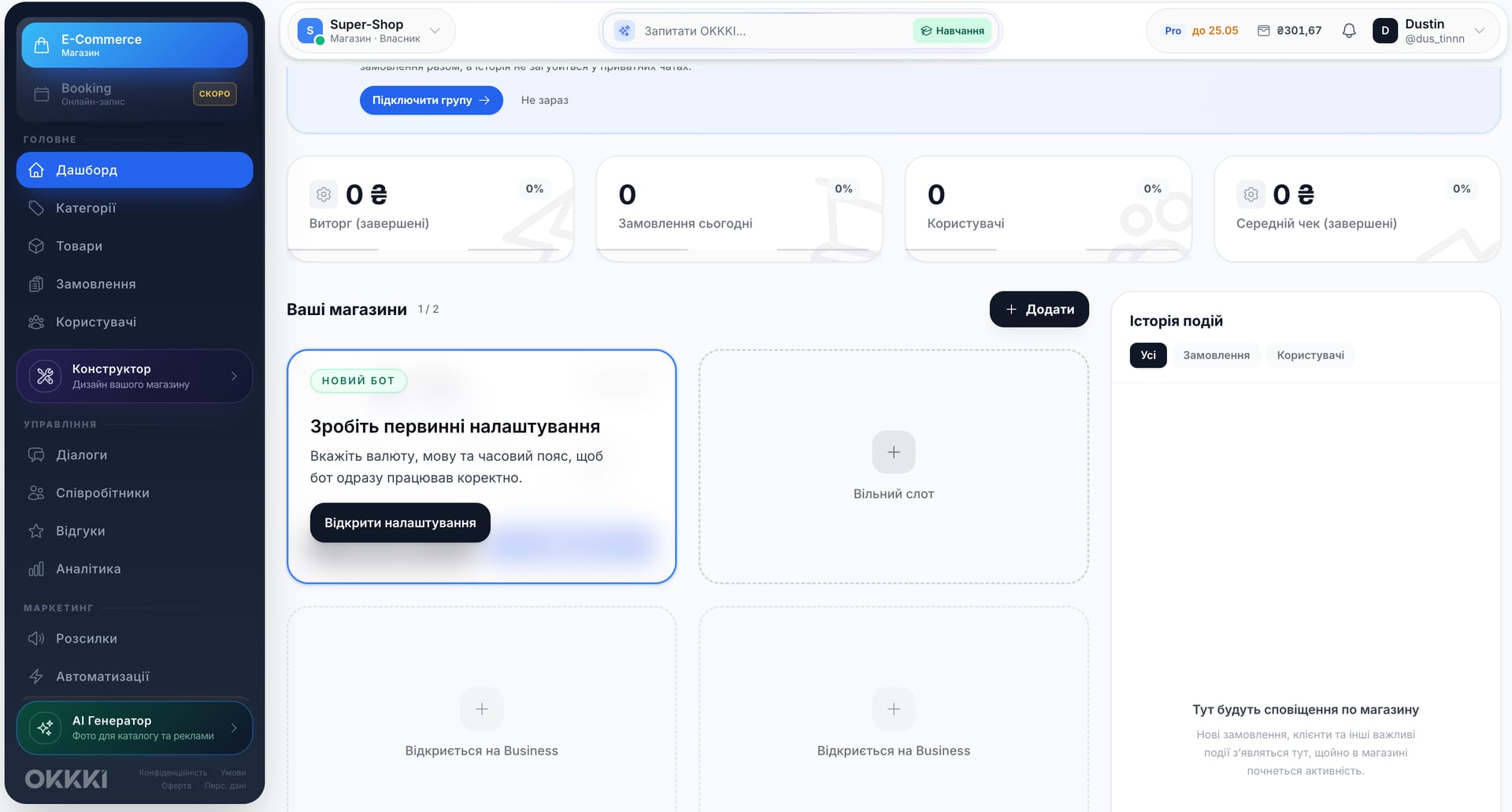1512x812 pixels.
Task: Click the Конструктор design tools icon
Action: 46,376
